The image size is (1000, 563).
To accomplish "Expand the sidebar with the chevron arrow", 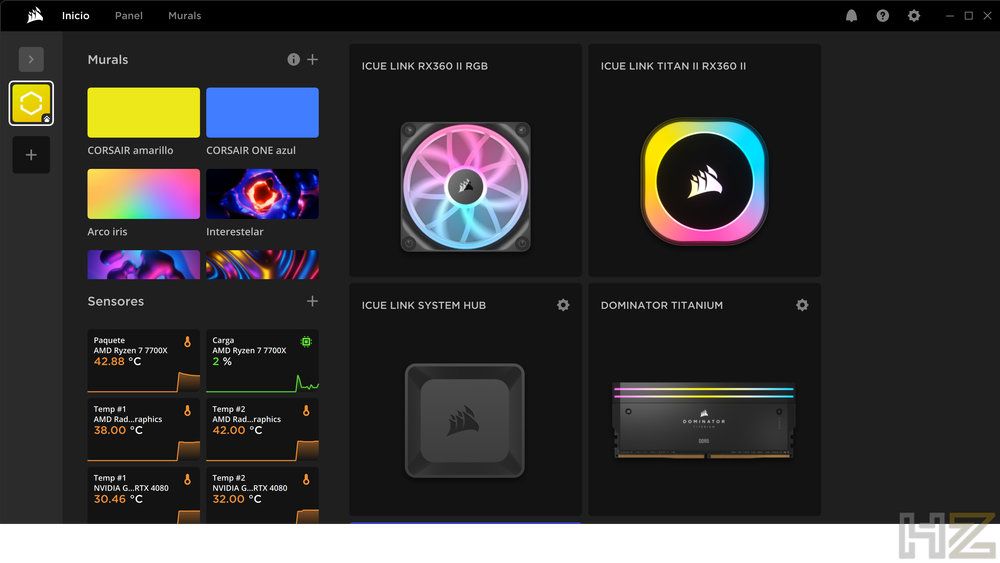I will 31,59.
